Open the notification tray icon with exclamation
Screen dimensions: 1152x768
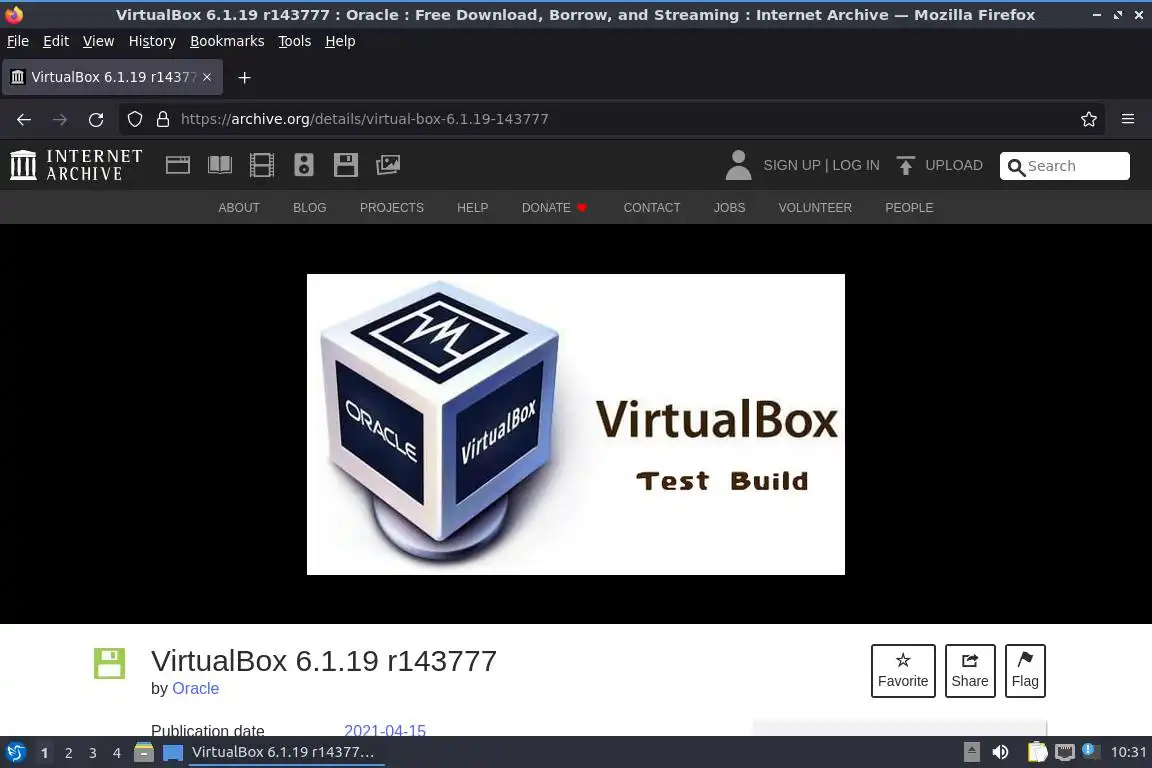click(1091, 751)
